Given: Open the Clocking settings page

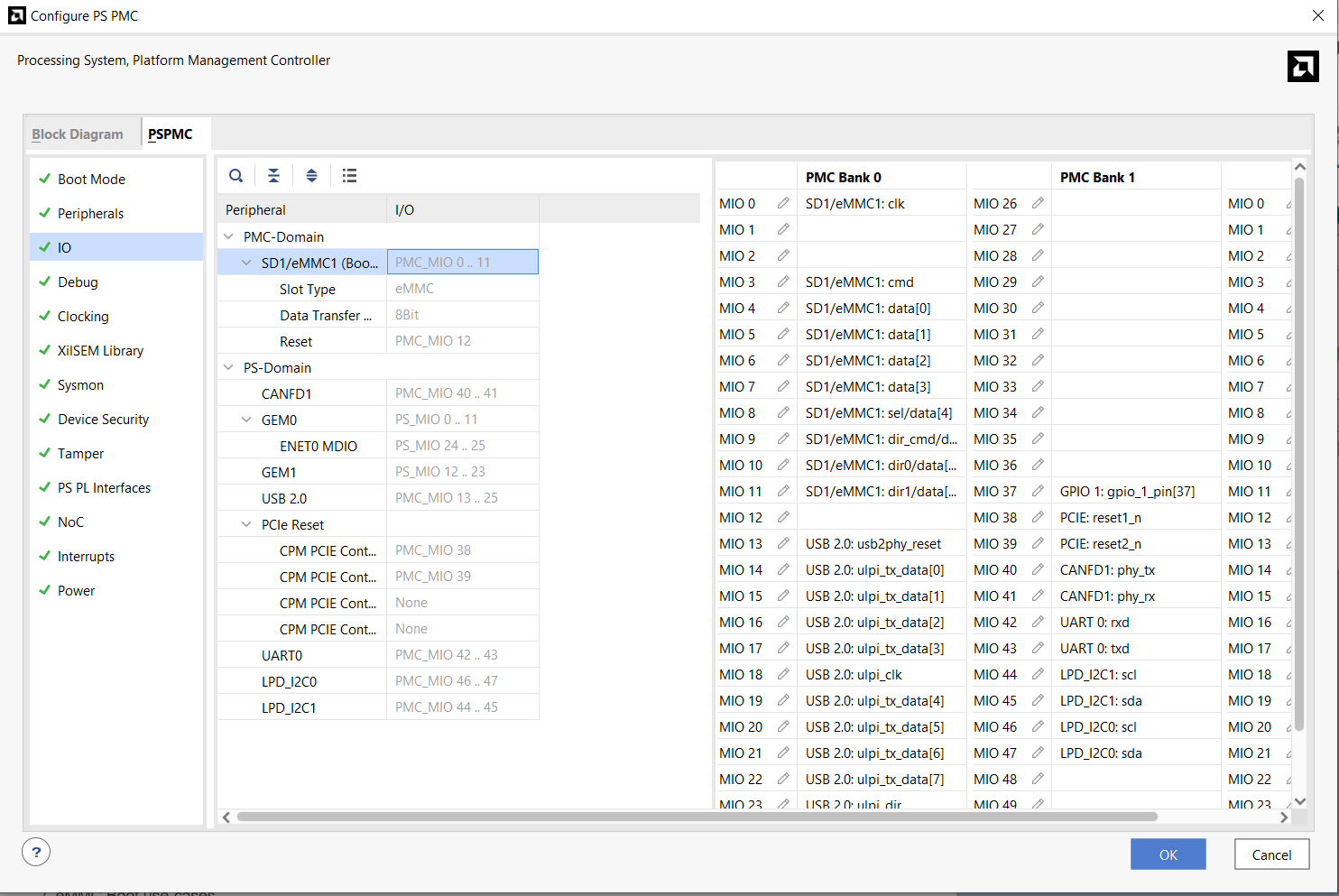Looking at the screenshot, I should (83, 317).
